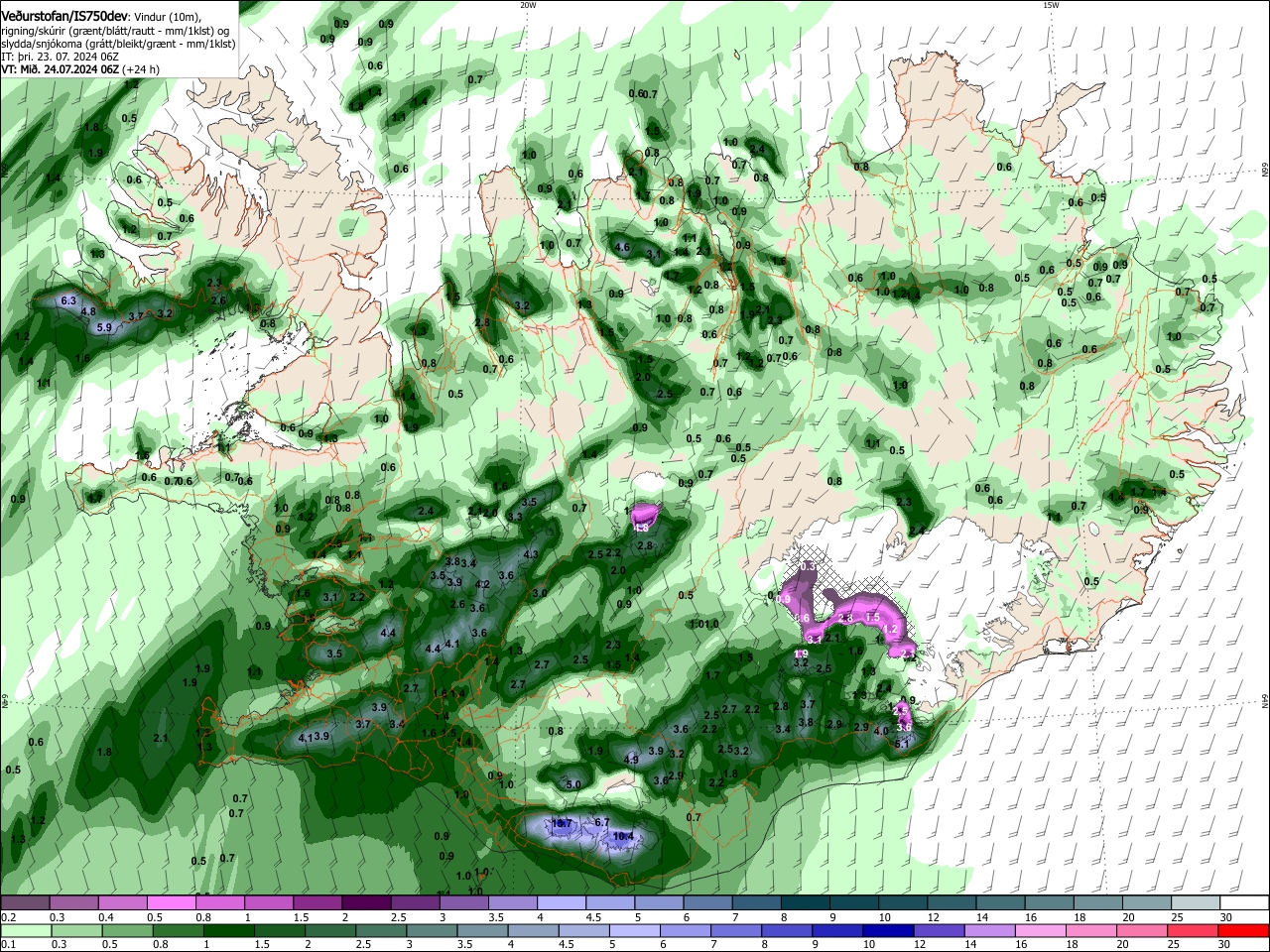Click the 5.0 precipitation value on the map

pyautogui.click(x=572, y=784)
